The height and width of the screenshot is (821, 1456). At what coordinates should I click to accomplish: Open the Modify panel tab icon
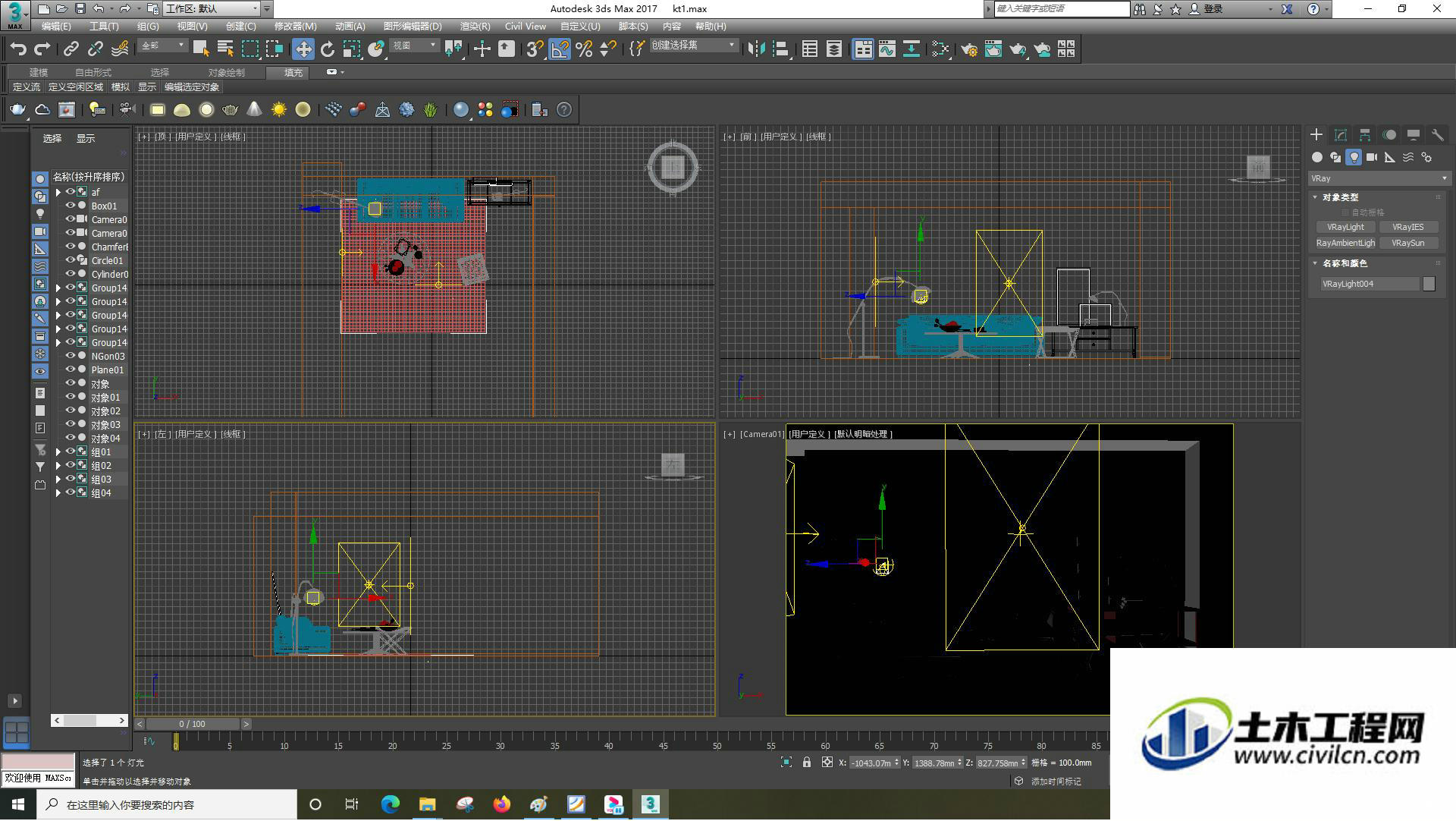click(1341, 134)
